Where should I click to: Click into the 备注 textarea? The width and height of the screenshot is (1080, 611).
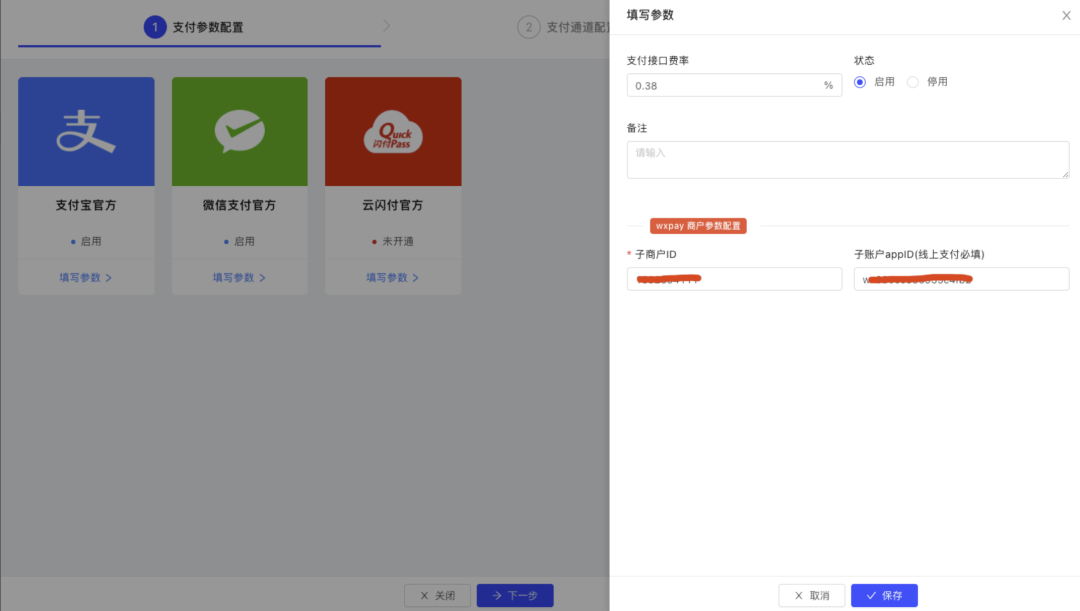click(847, 160)
